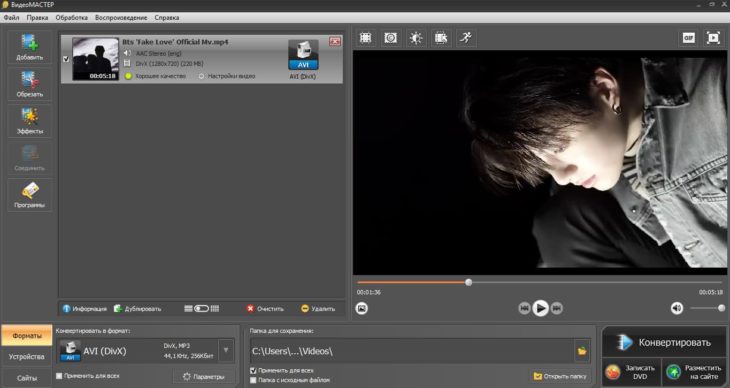The image size is (730, 388).
Task: Open the Эффекты effects tool
Action: 29,121
